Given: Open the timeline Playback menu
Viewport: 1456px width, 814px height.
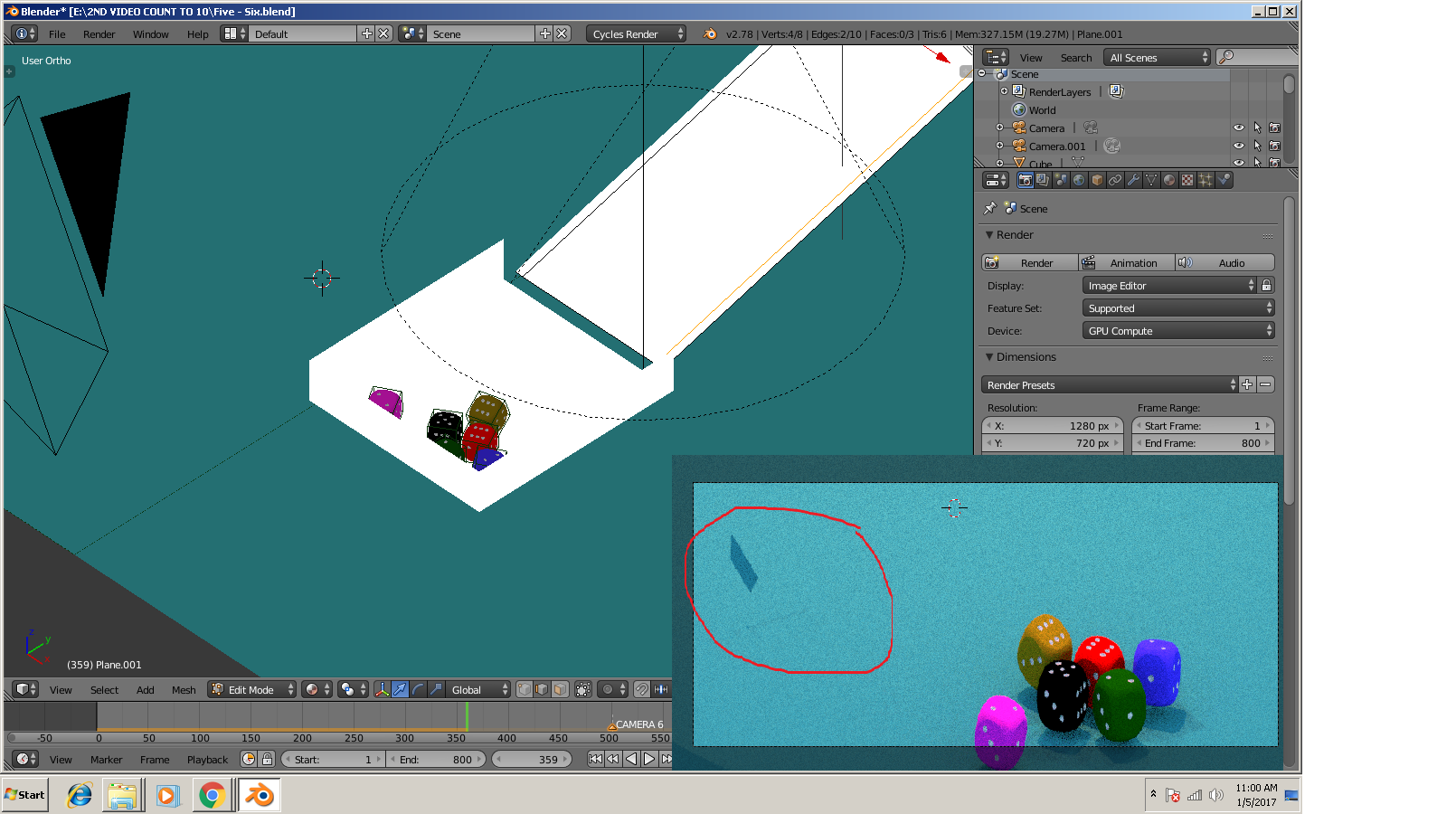Looking at the screenshot, I should coord(207,759).
